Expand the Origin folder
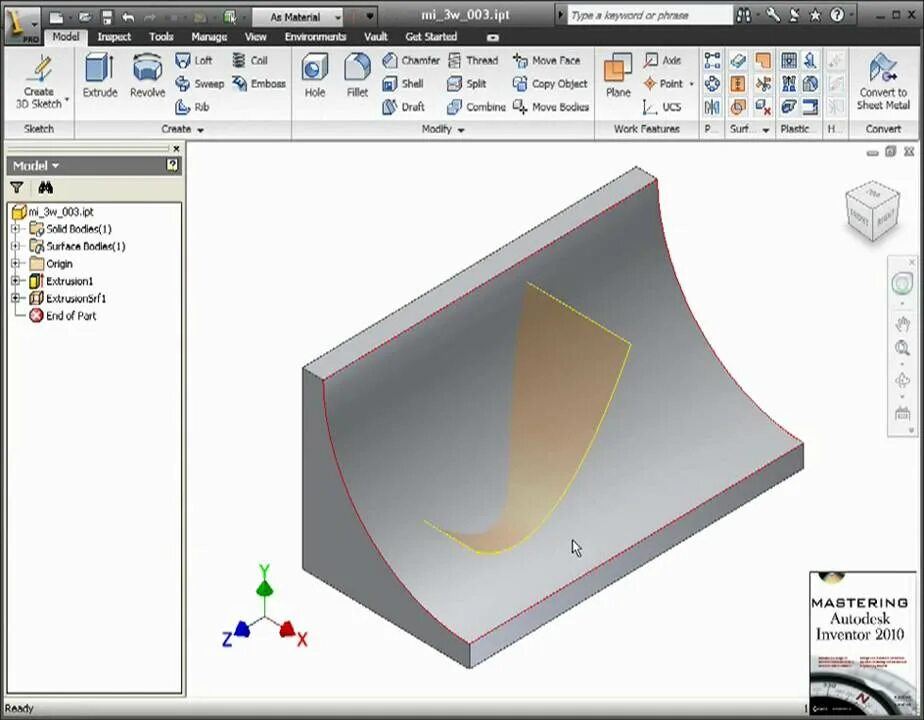This screenshot has width=924, height=720. [16, 263]
